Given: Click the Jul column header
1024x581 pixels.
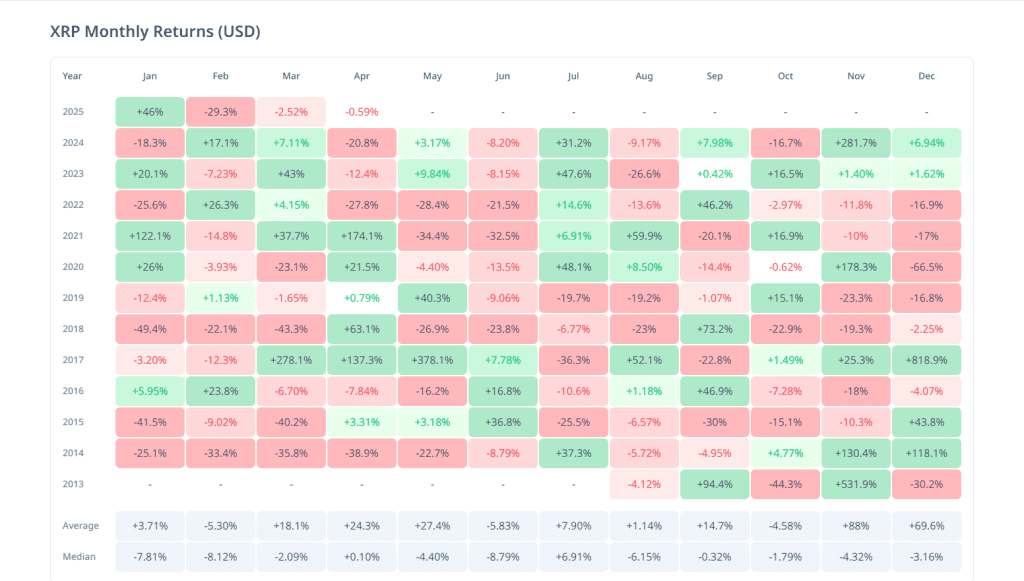Looking at the screenshot, I should click(573, 76).
